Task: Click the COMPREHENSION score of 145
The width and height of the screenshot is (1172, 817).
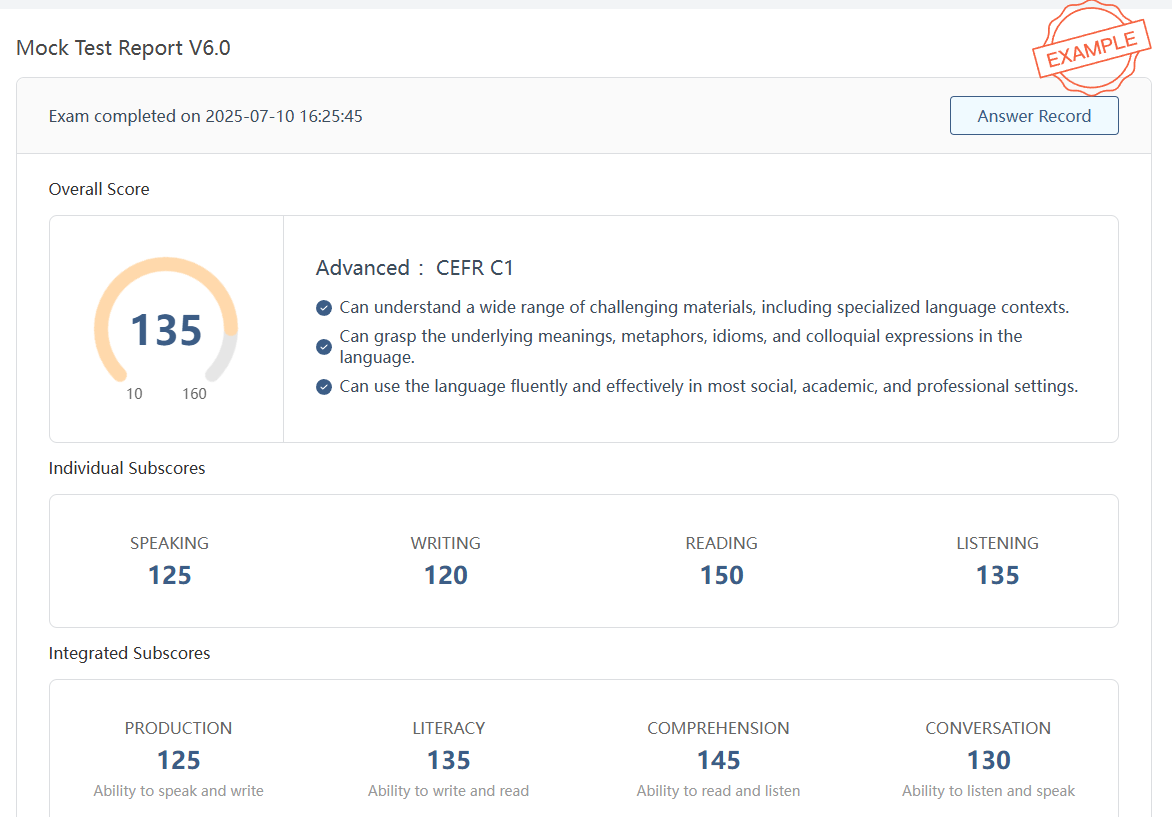Action: click(718, 760)
